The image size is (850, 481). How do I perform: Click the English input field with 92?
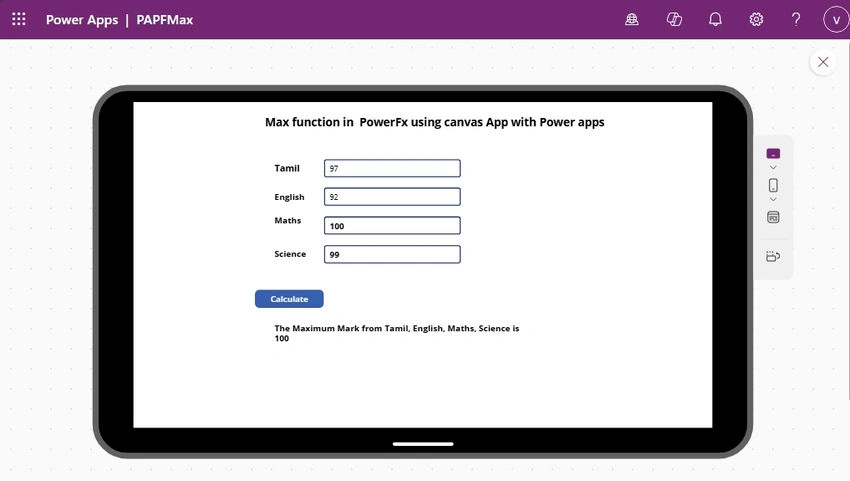[x=392, y=197]
